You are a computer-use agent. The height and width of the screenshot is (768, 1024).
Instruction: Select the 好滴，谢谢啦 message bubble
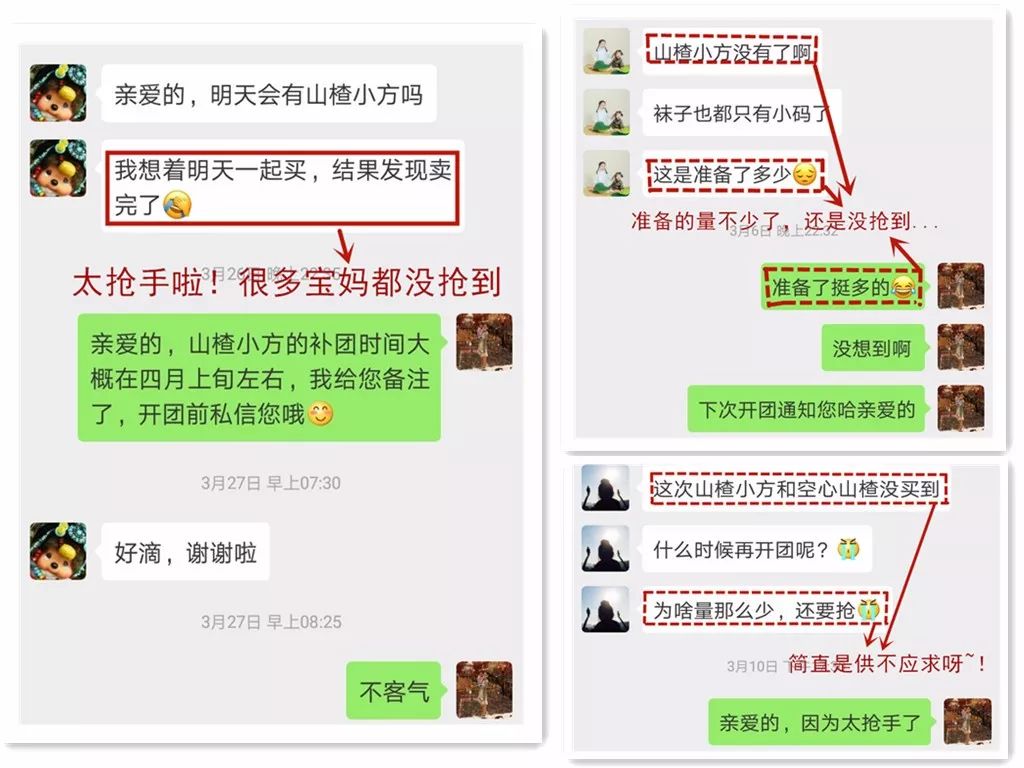pos(185,552)
